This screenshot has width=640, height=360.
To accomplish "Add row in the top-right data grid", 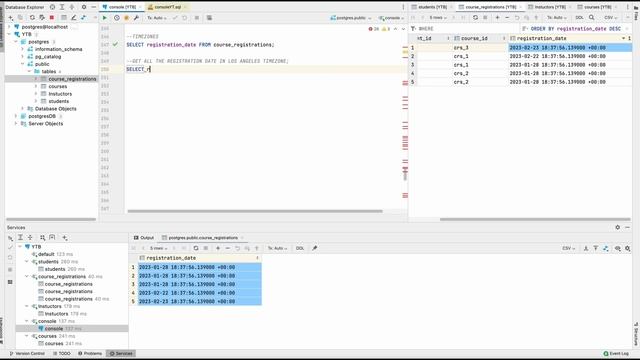I will (x=497, y=18).
